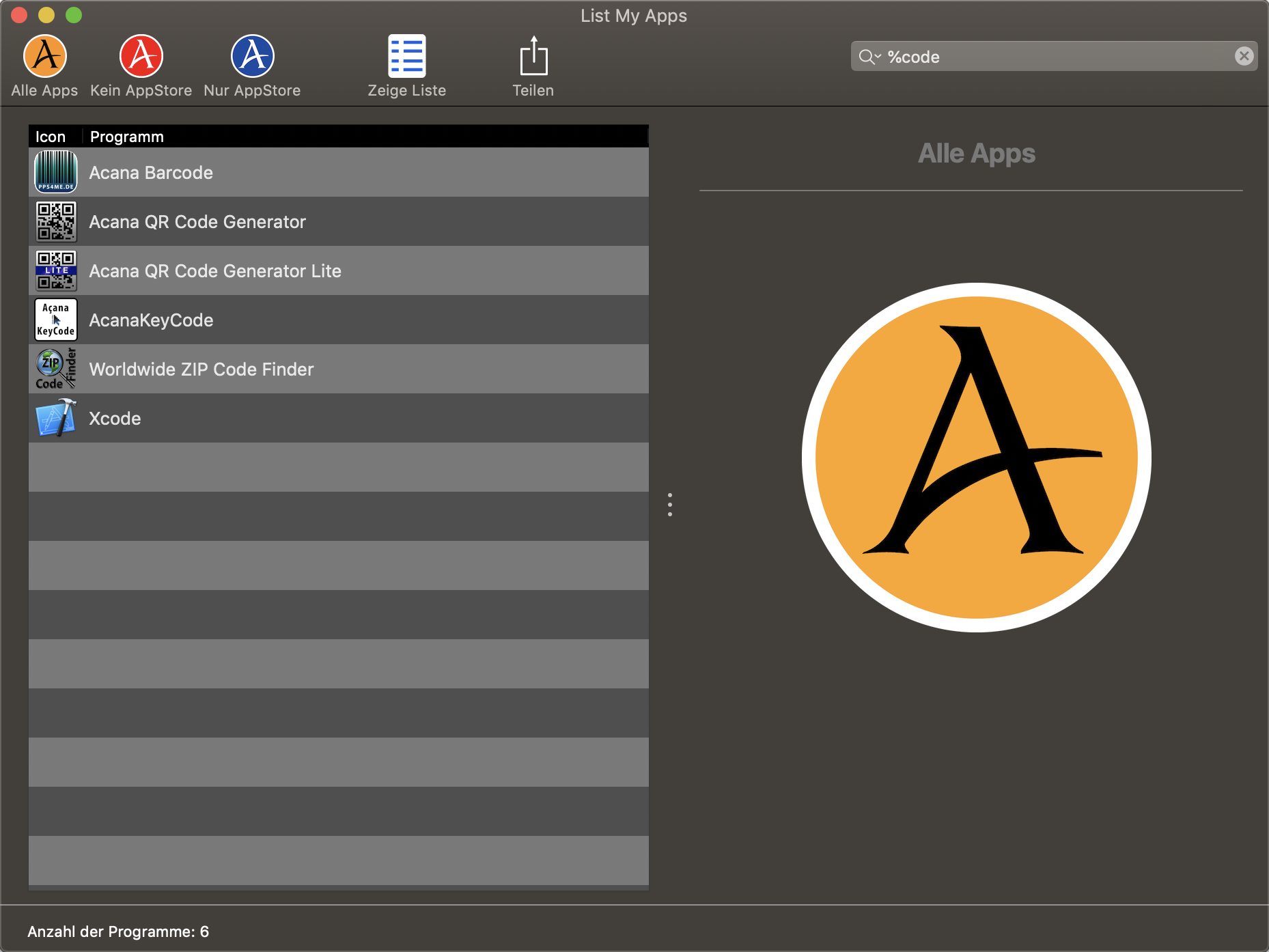Select the Xcode program name
The height and width of the screenshot is (952, 1269).
click(115, 419)
